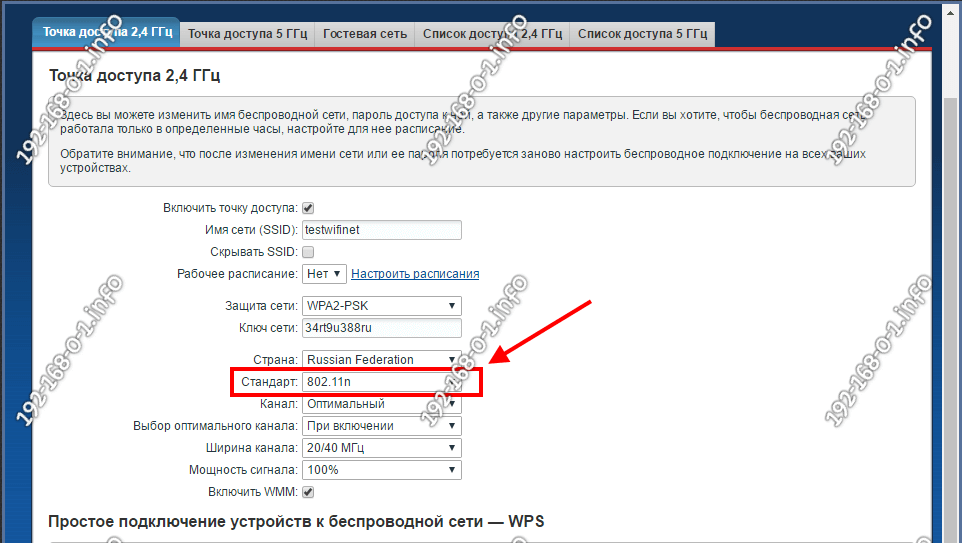Click the Простое подключение устройств WPS heading
The width and height of the screenshot is (962, 543).
[x=296, y=522]
